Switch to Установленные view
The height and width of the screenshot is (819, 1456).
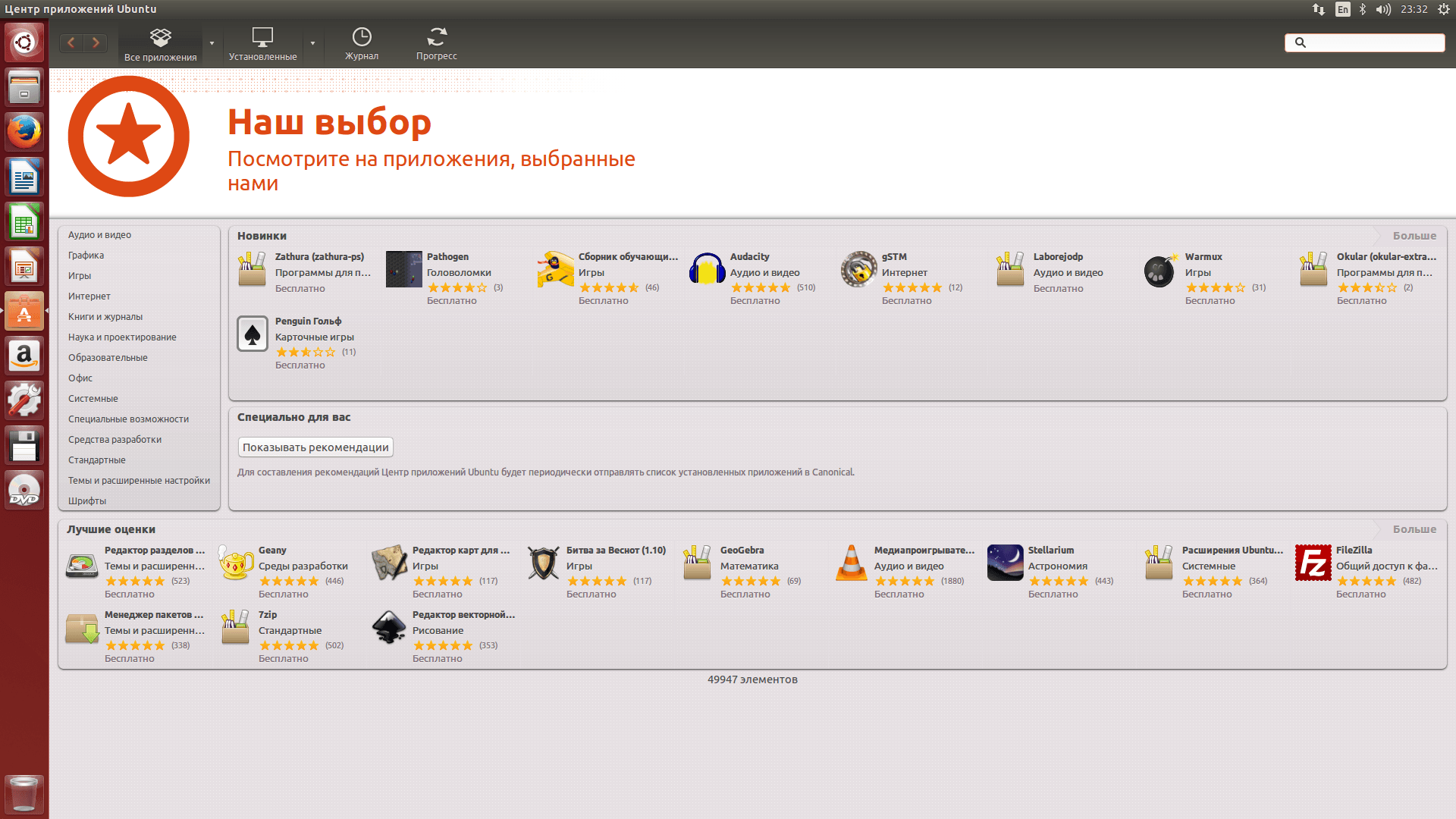[x=262, y=44]
